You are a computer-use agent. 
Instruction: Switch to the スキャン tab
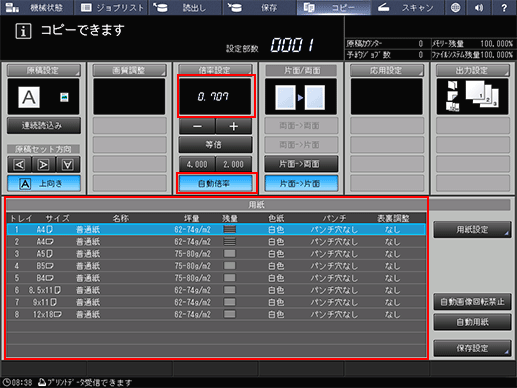point(407,7)
